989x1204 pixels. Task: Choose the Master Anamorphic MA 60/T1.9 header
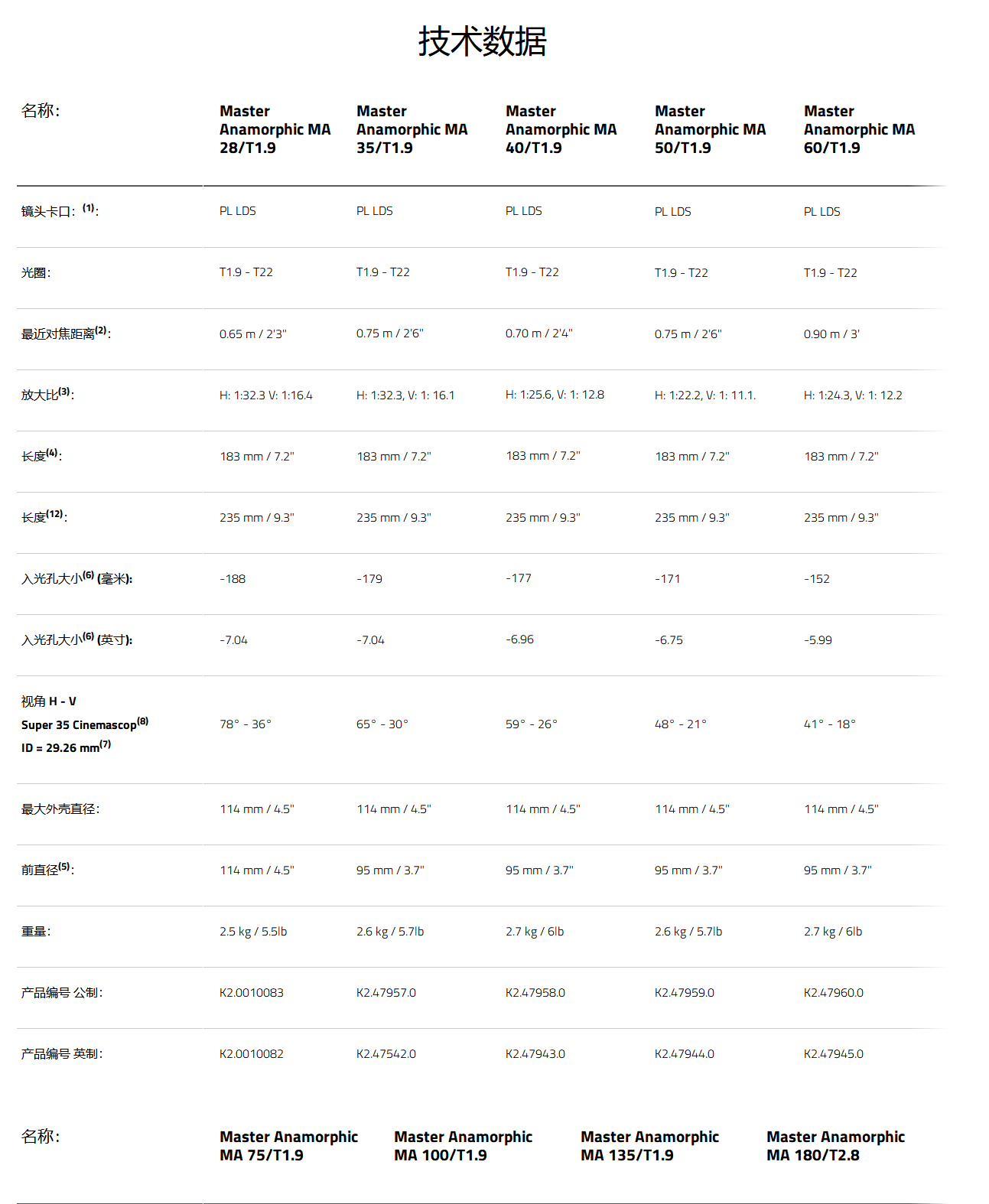click(859, 129)
